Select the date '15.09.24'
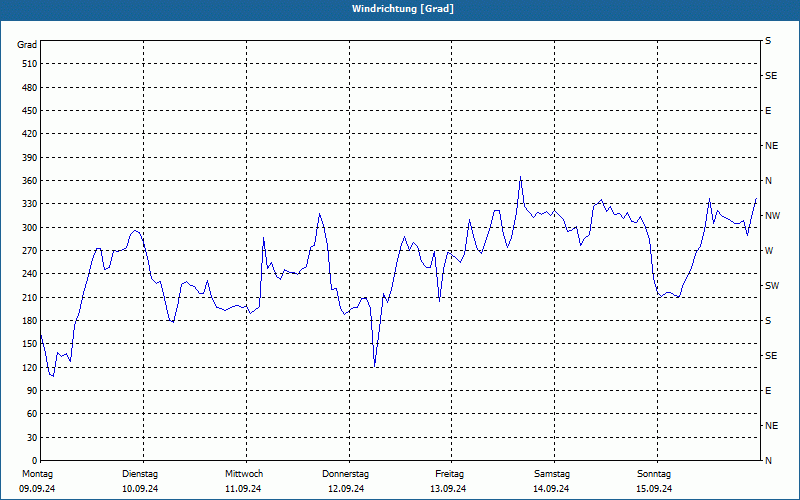 [654, 489]
